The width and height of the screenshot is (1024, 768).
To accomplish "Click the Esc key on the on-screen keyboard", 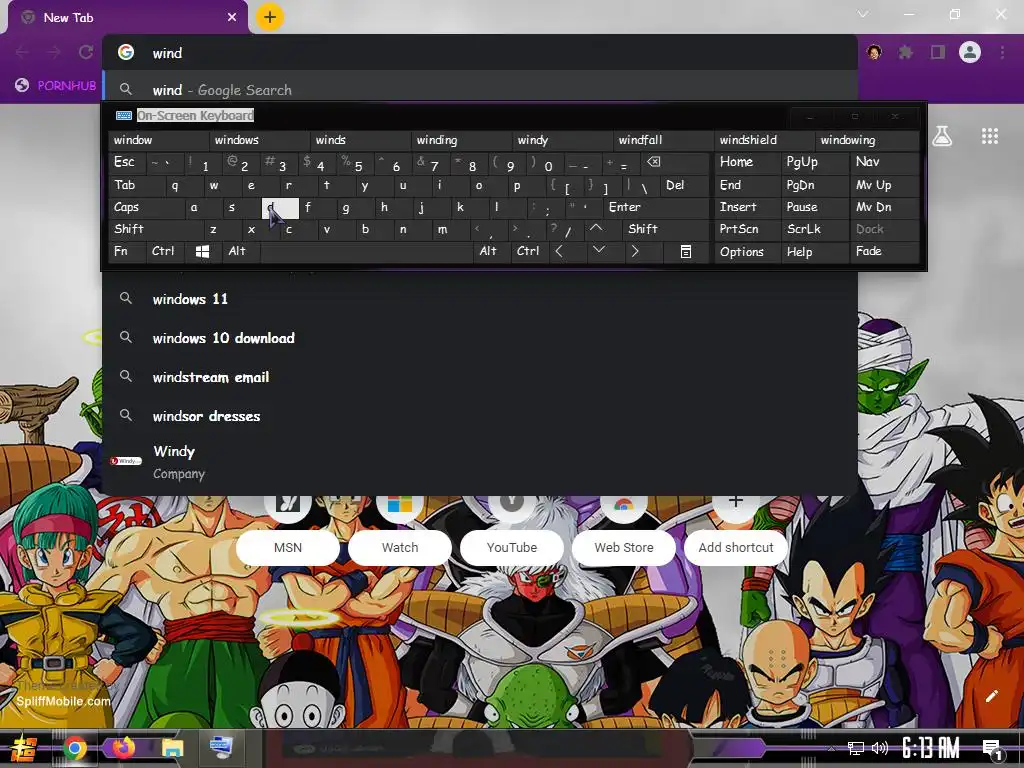I will pyautogui.click(x=128, y=162).
